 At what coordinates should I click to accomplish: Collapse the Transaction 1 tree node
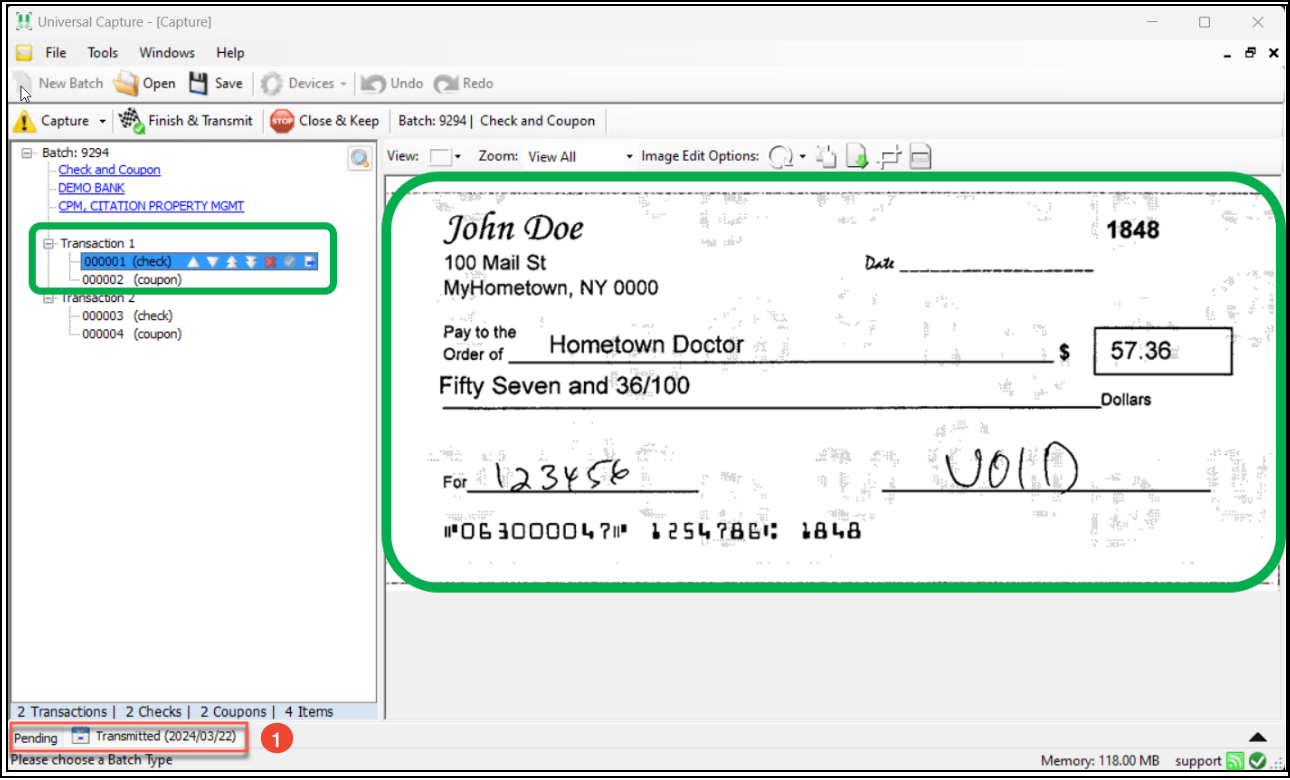tap(48, 244)
